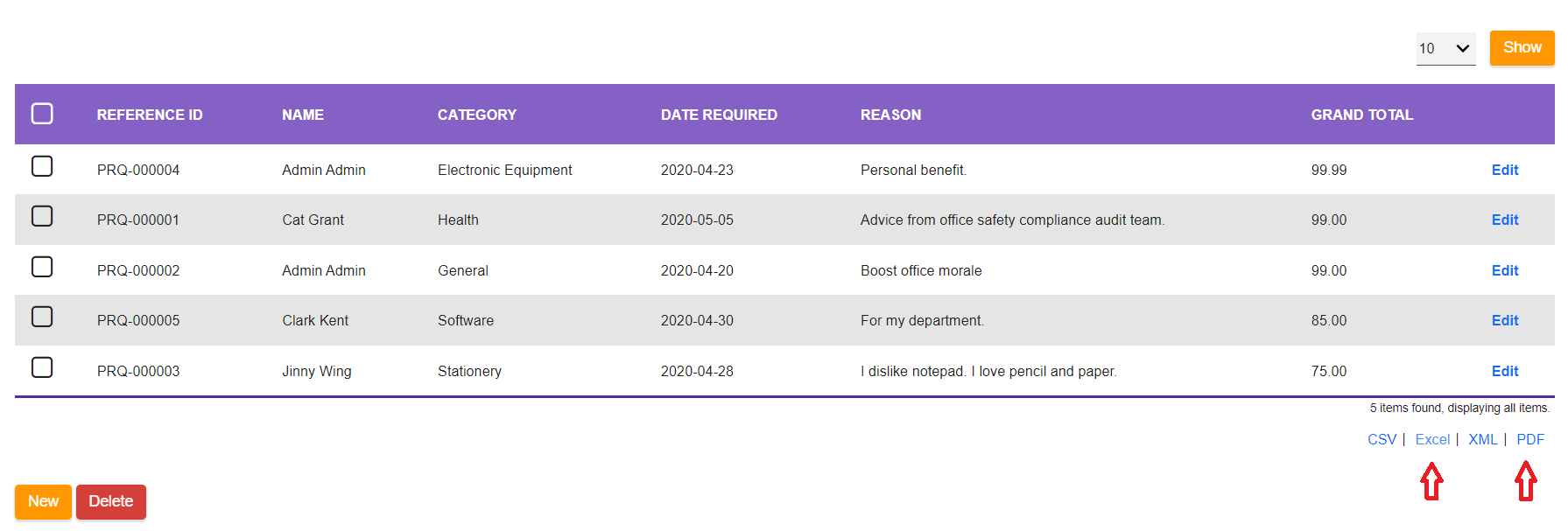The height and width of the screenshot is (531, 1568).
Task: Click Edit on Clark Kent's Software request
Action: tap(1504, 320)
